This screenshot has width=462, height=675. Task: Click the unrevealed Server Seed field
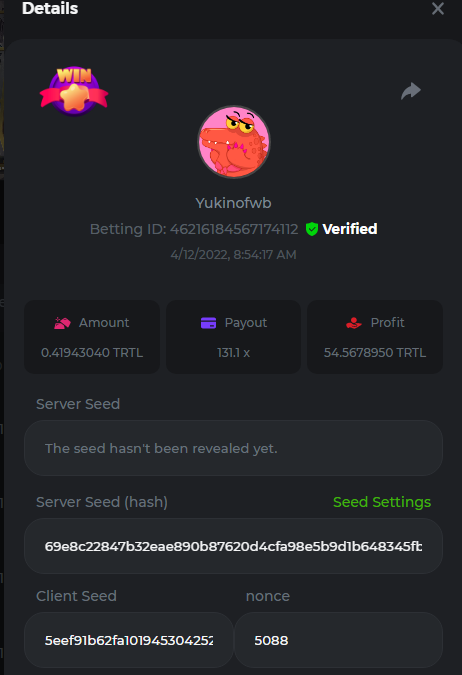[233, 448]
